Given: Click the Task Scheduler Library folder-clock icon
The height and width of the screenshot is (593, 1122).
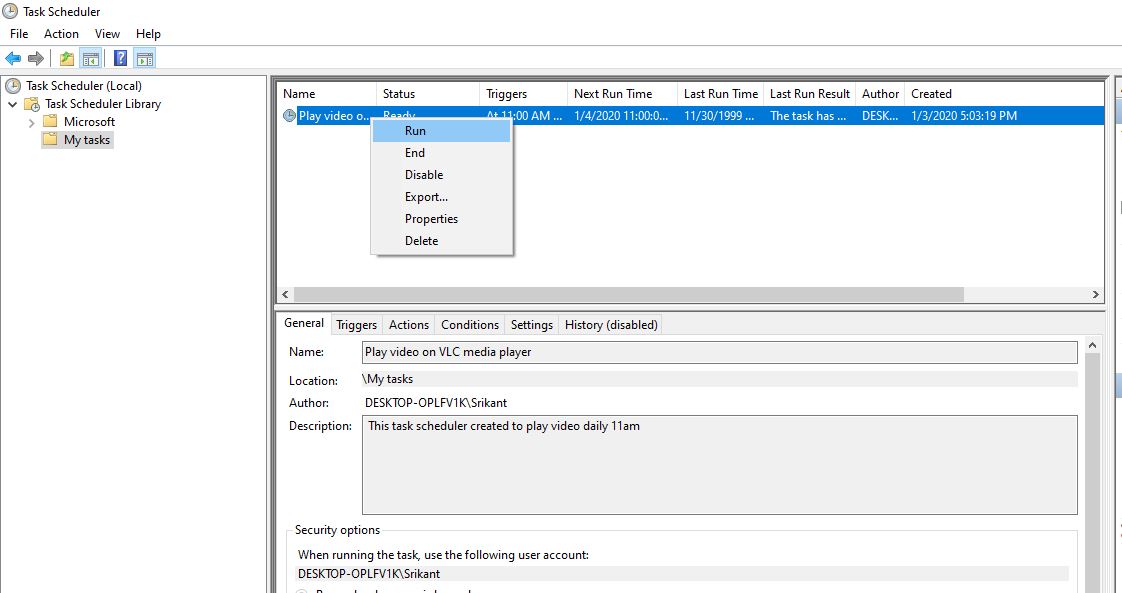Looking at the screenshot, I should tap(32, 104).
